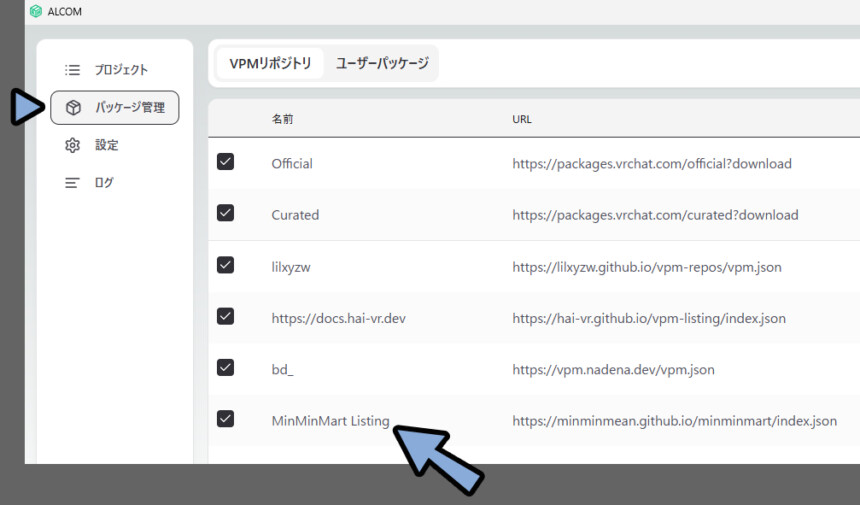Click the ALCOM app logo icon
Screen dimensions: 860x505
[x=36, y=11]
